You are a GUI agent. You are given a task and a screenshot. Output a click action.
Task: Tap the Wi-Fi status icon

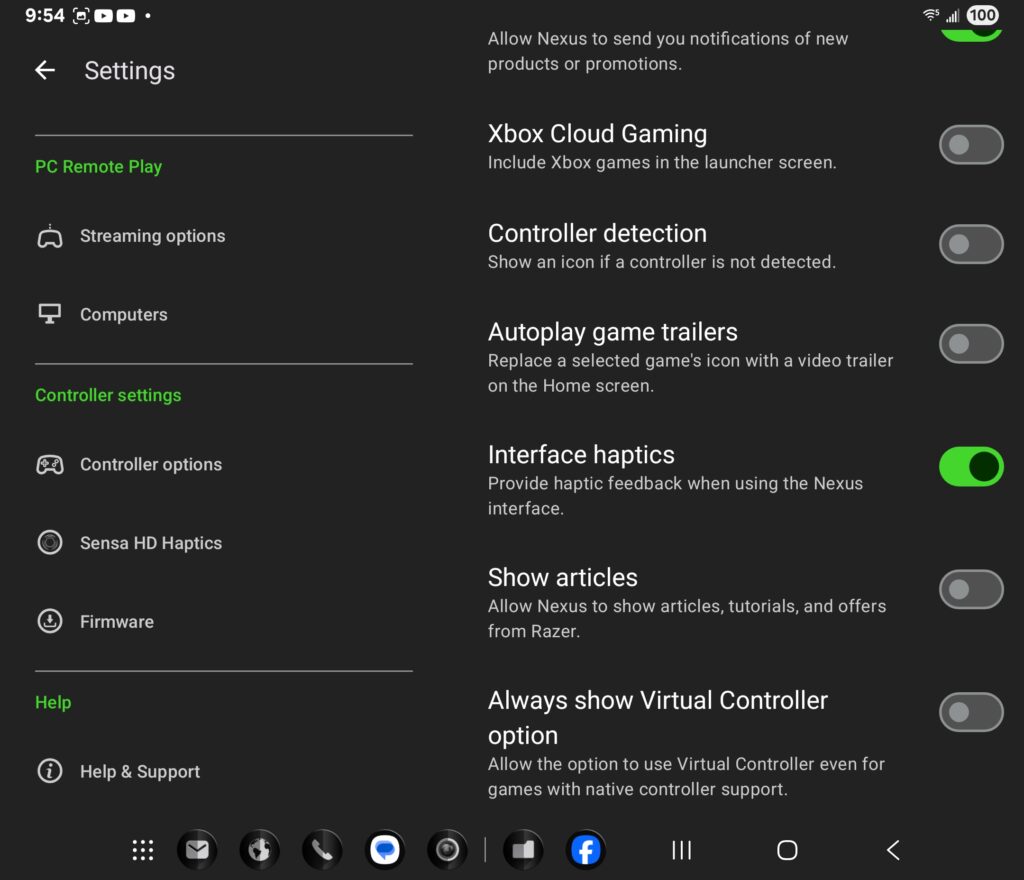(931, 15)
